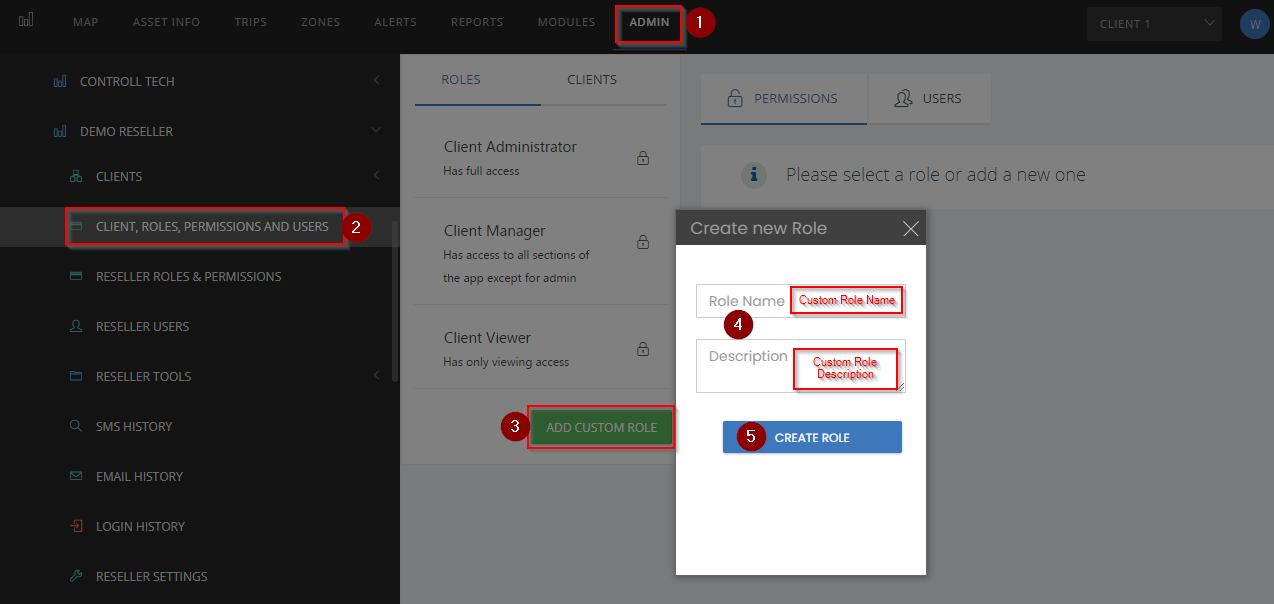Switch to the USERS tab
This screenshot has width=1274, height=604.
929,98
